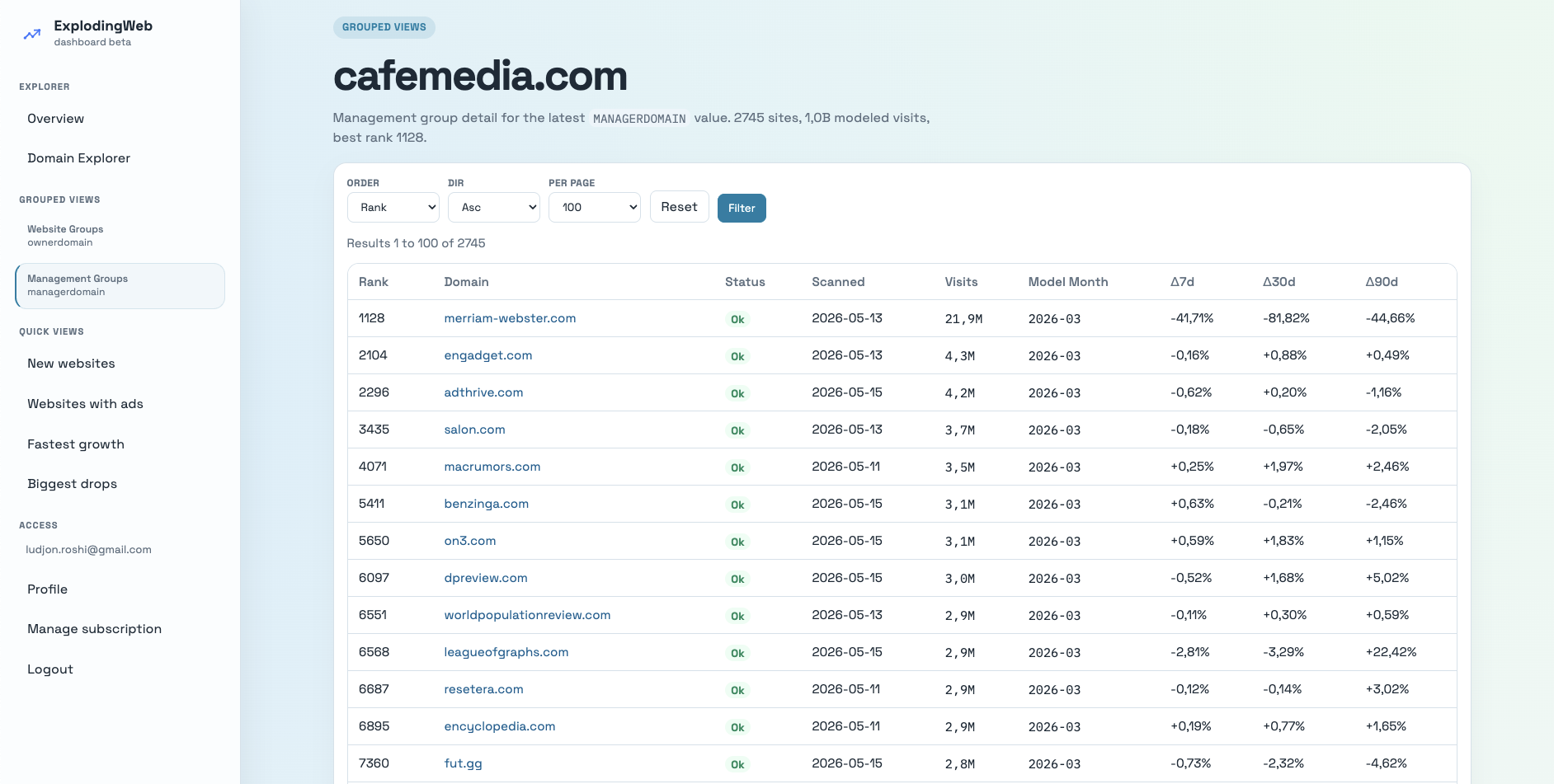
Task: Click rank value 4071 for macrumors.com
Action: (373, 467)
